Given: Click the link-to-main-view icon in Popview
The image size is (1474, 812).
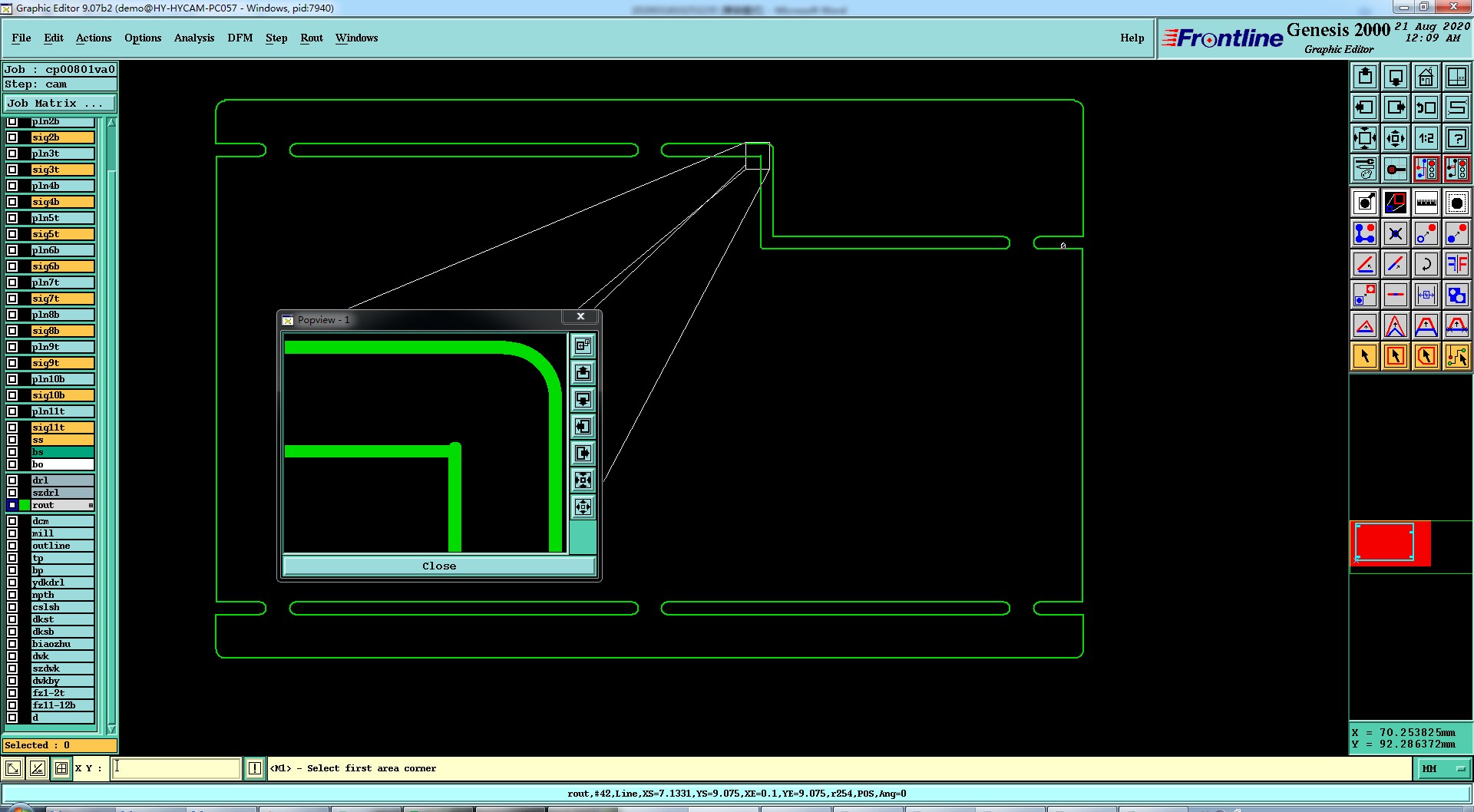Looking at the screenshot, I should [x=583, y=345].
